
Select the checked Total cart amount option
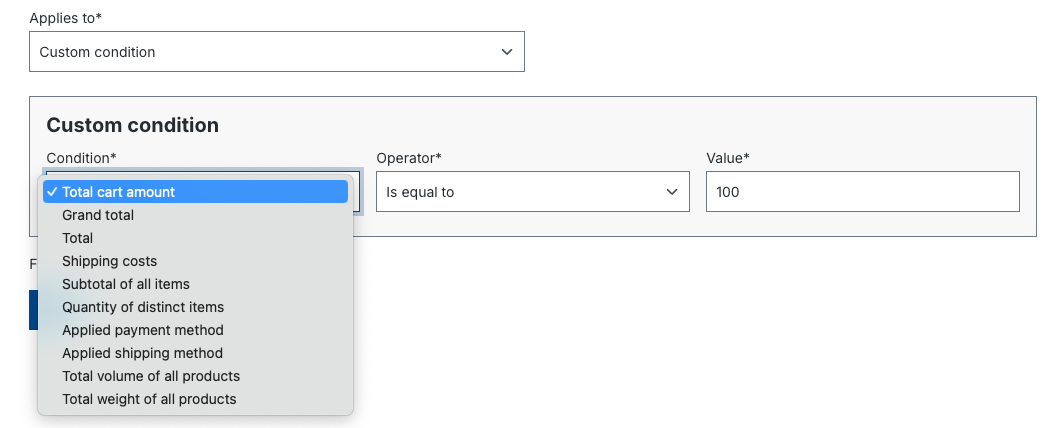[118, 192]
